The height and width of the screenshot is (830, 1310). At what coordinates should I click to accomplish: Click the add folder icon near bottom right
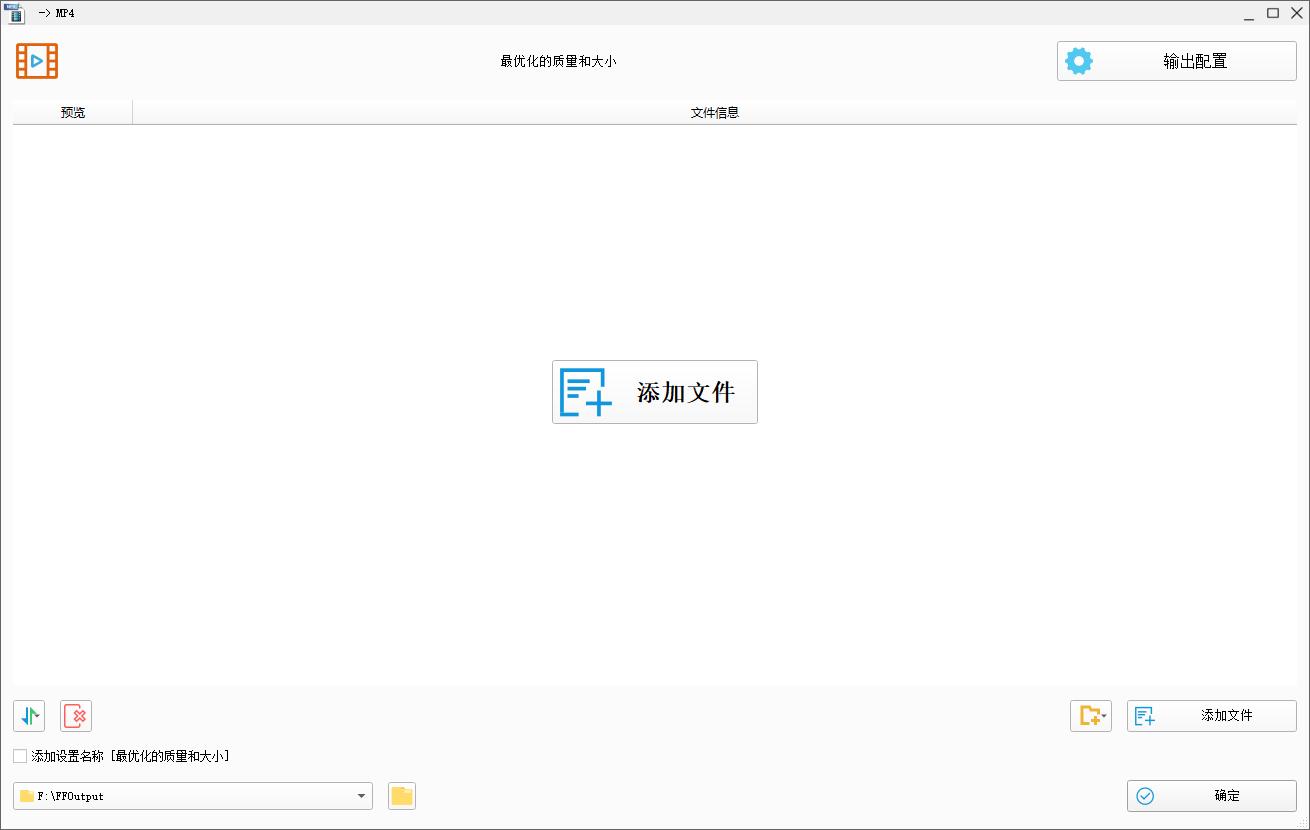point(1087,716)
